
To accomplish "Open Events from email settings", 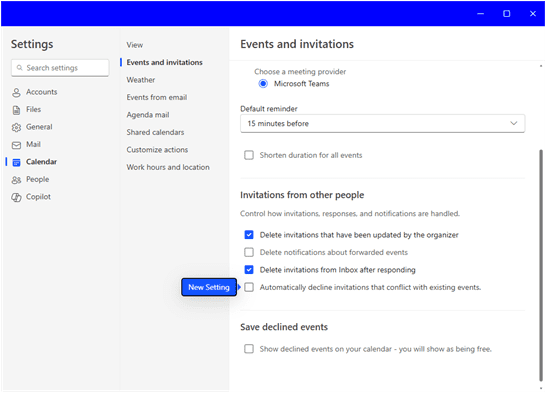I will [x=157, y=97].
